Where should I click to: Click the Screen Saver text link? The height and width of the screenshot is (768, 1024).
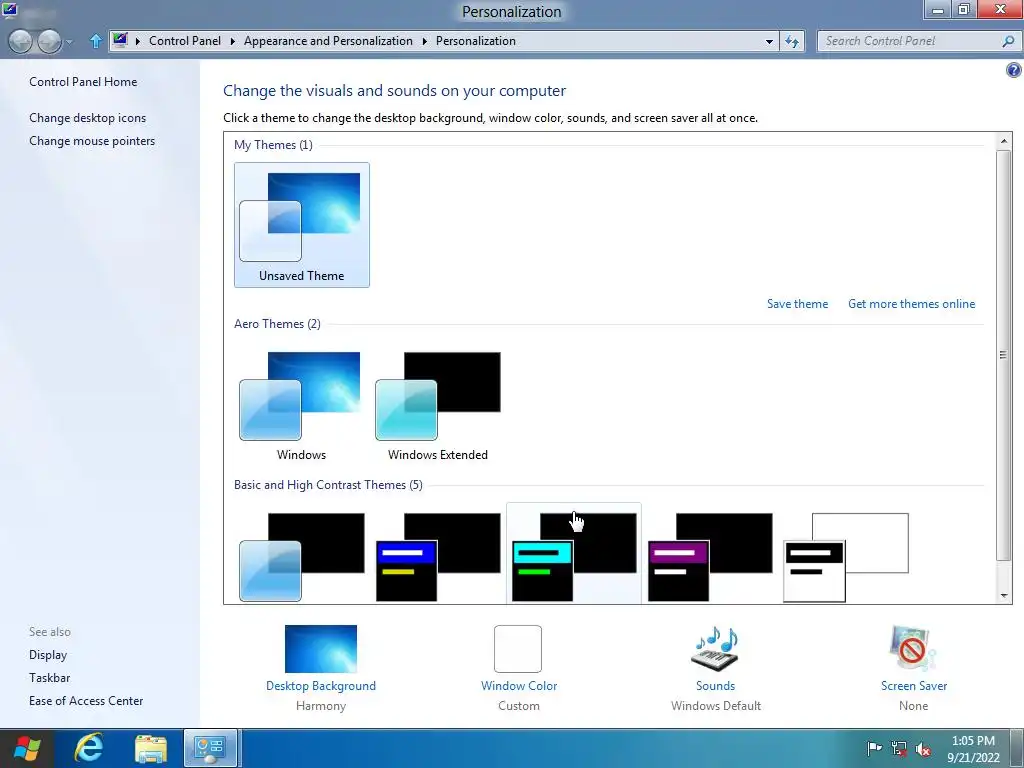click(x=914, y=686)
